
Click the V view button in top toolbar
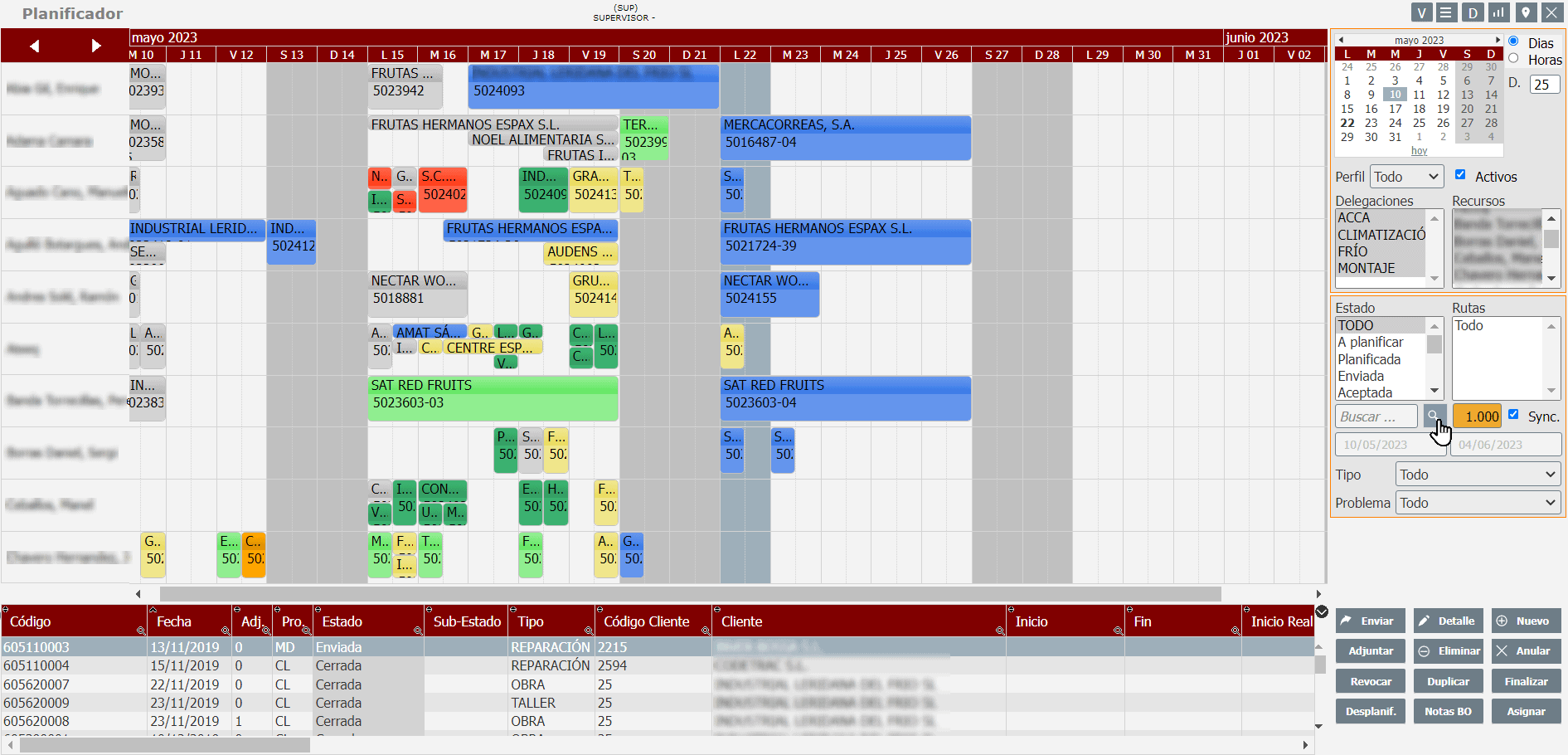[1422, 12]
